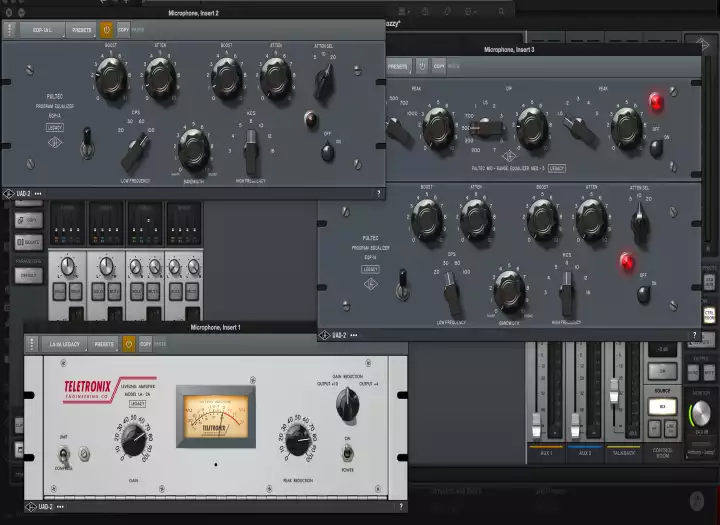Screen dimensions: 720x525
Task: Open Presets dropdown in Insert 3 window
Action: tap(398, 66)
